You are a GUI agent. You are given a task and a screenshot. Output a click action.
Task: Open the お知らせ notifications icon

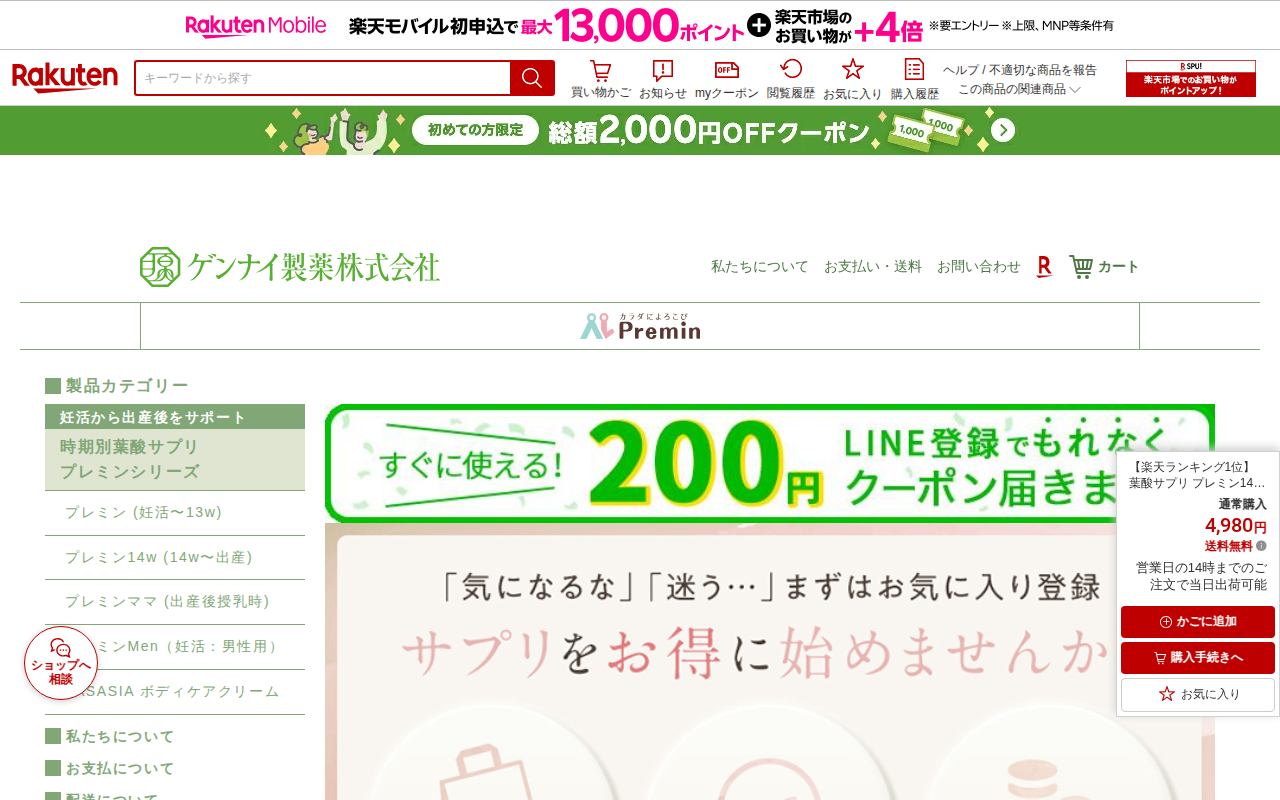(662, 79)
